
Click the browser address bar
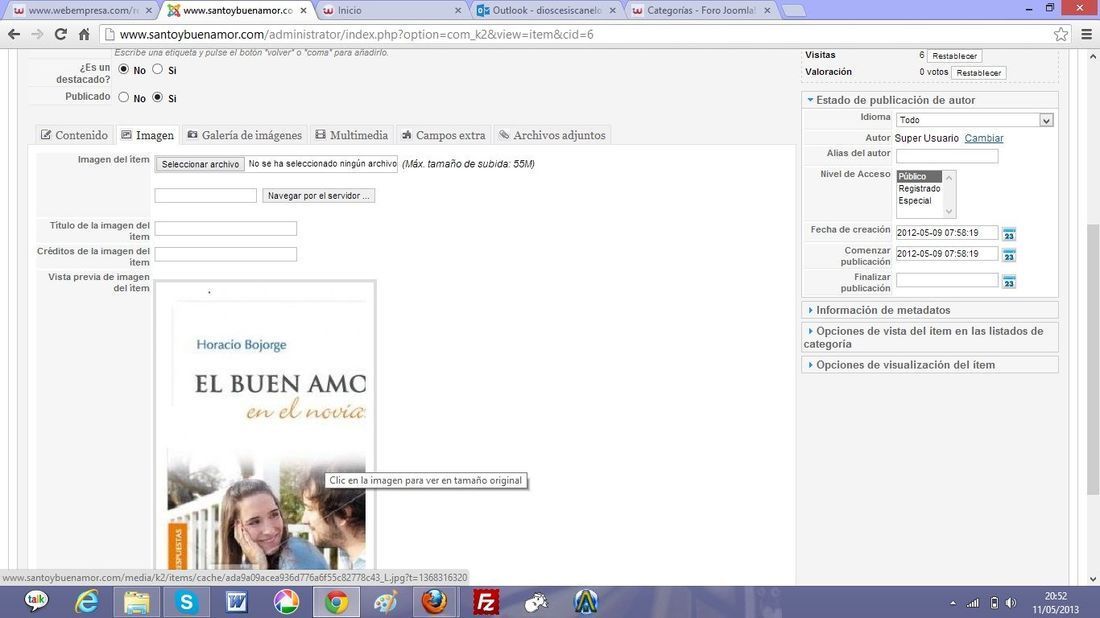click(x=575, y=34)
